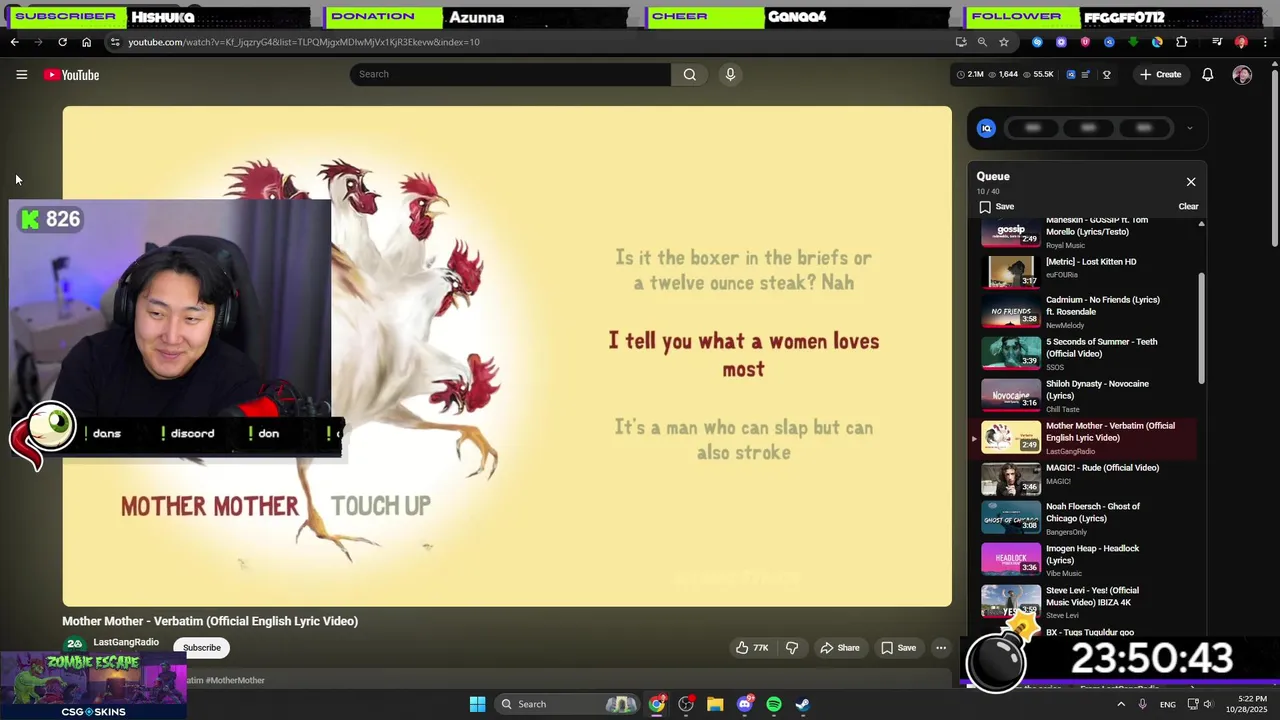
Task: Click in the YouTube search field
Action: coord(510,74)
